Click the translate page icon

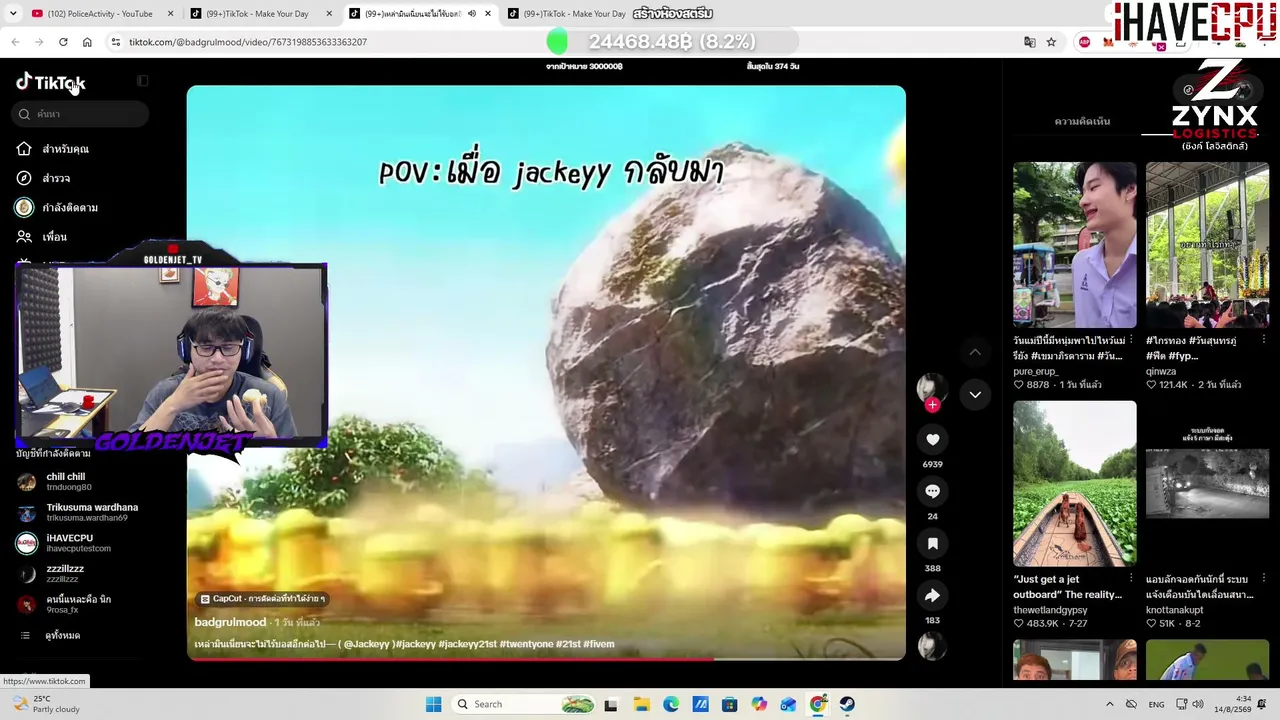(1029, 42)
